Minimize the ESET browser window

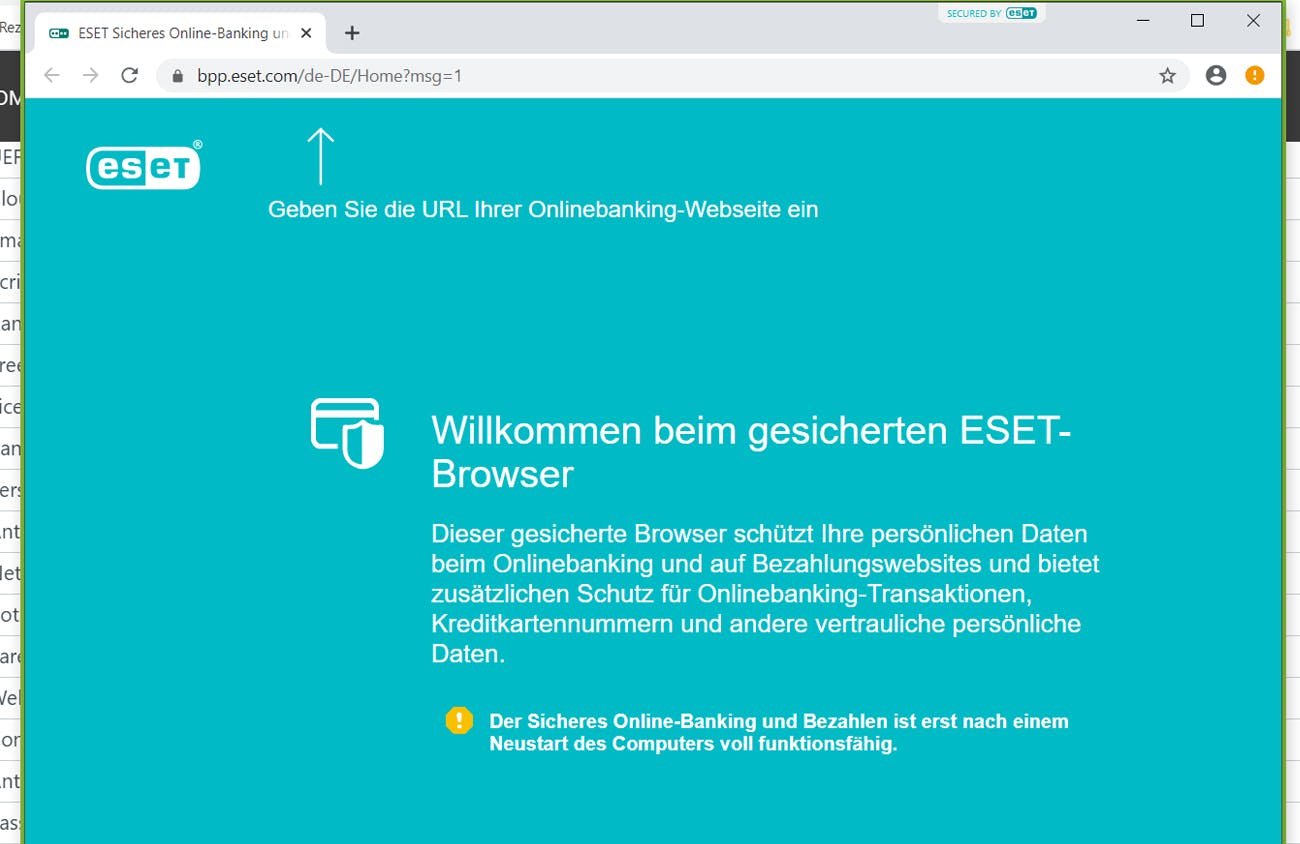click(1142, 21)
